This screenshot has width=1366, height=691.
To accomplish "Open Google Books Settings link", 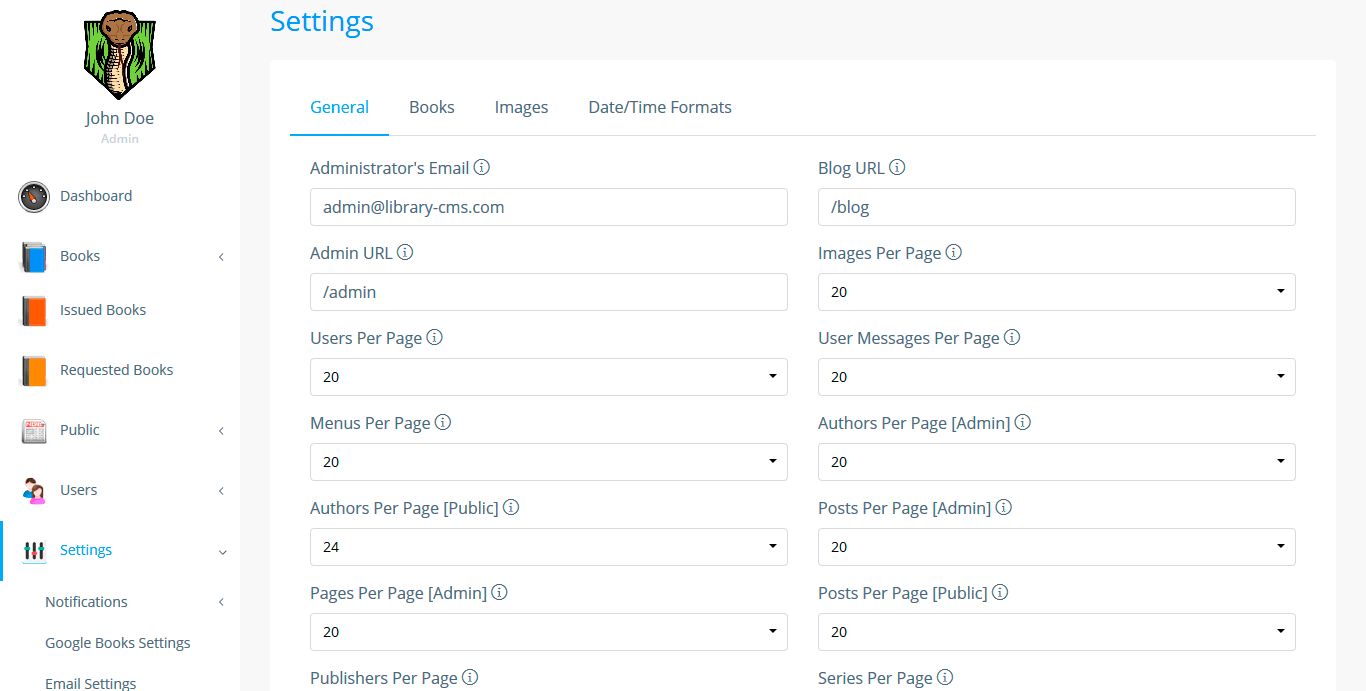I will [x=118, y=643].
